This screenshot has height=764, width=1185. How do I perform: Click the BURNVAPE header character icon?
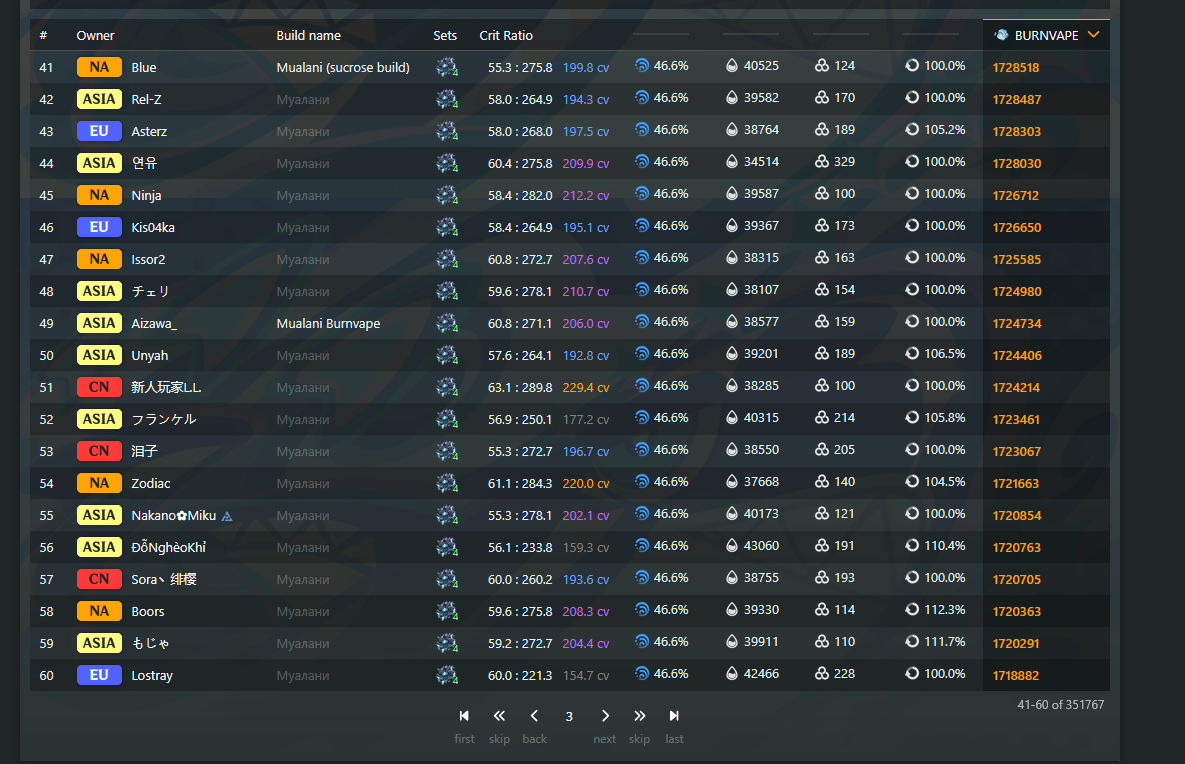pyautogui.click(x=1001, y=35)
